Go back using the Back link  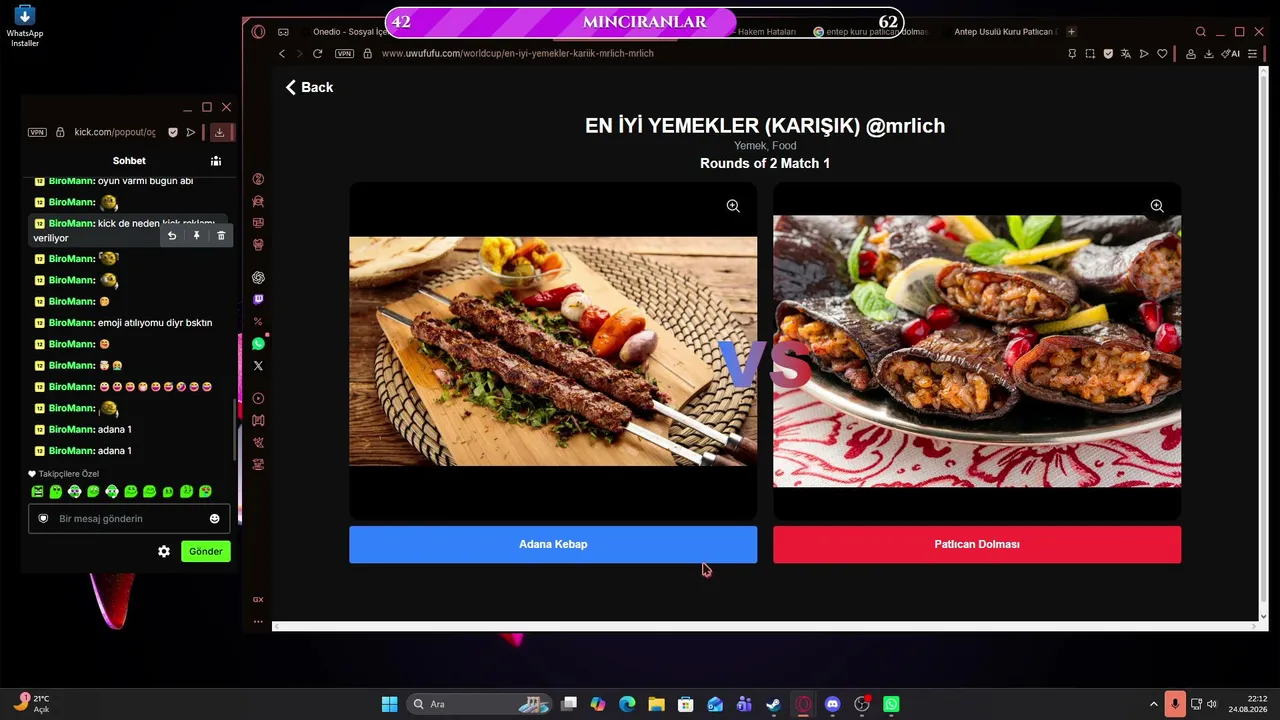(x=309, y=87)
